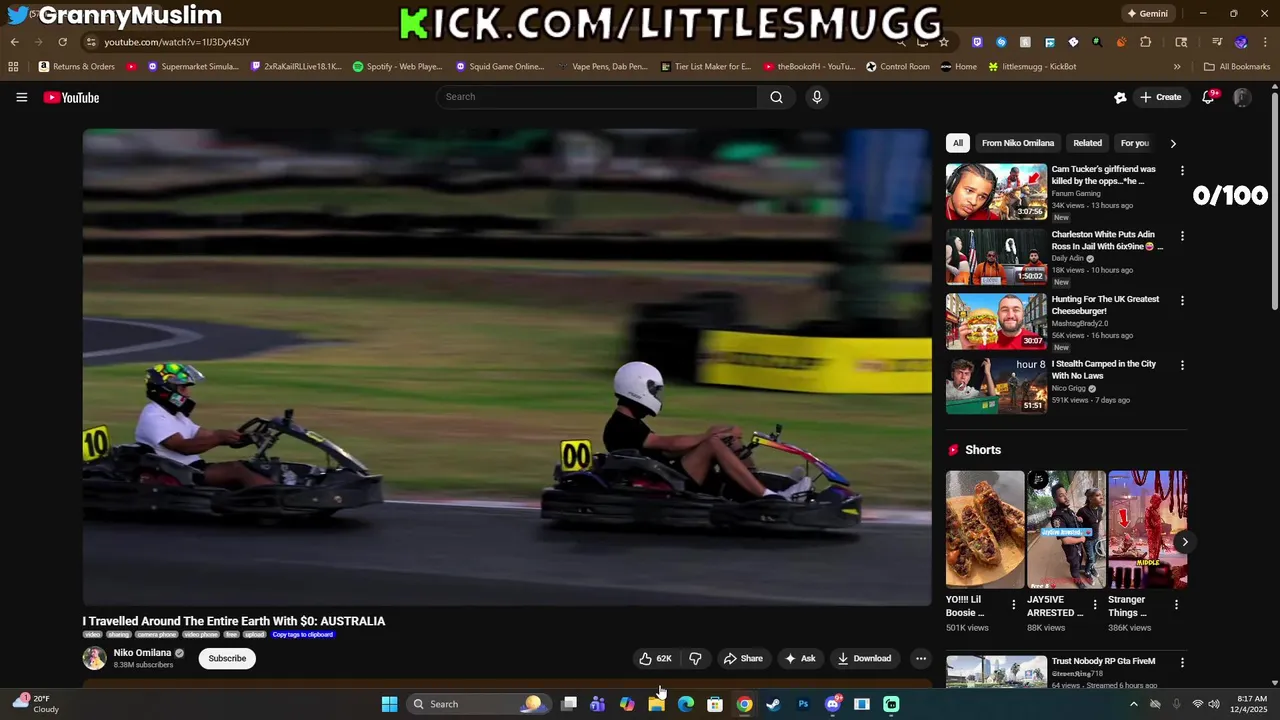Open Cam Tucker's girlfriend video thumbnail

coord(996,192)
